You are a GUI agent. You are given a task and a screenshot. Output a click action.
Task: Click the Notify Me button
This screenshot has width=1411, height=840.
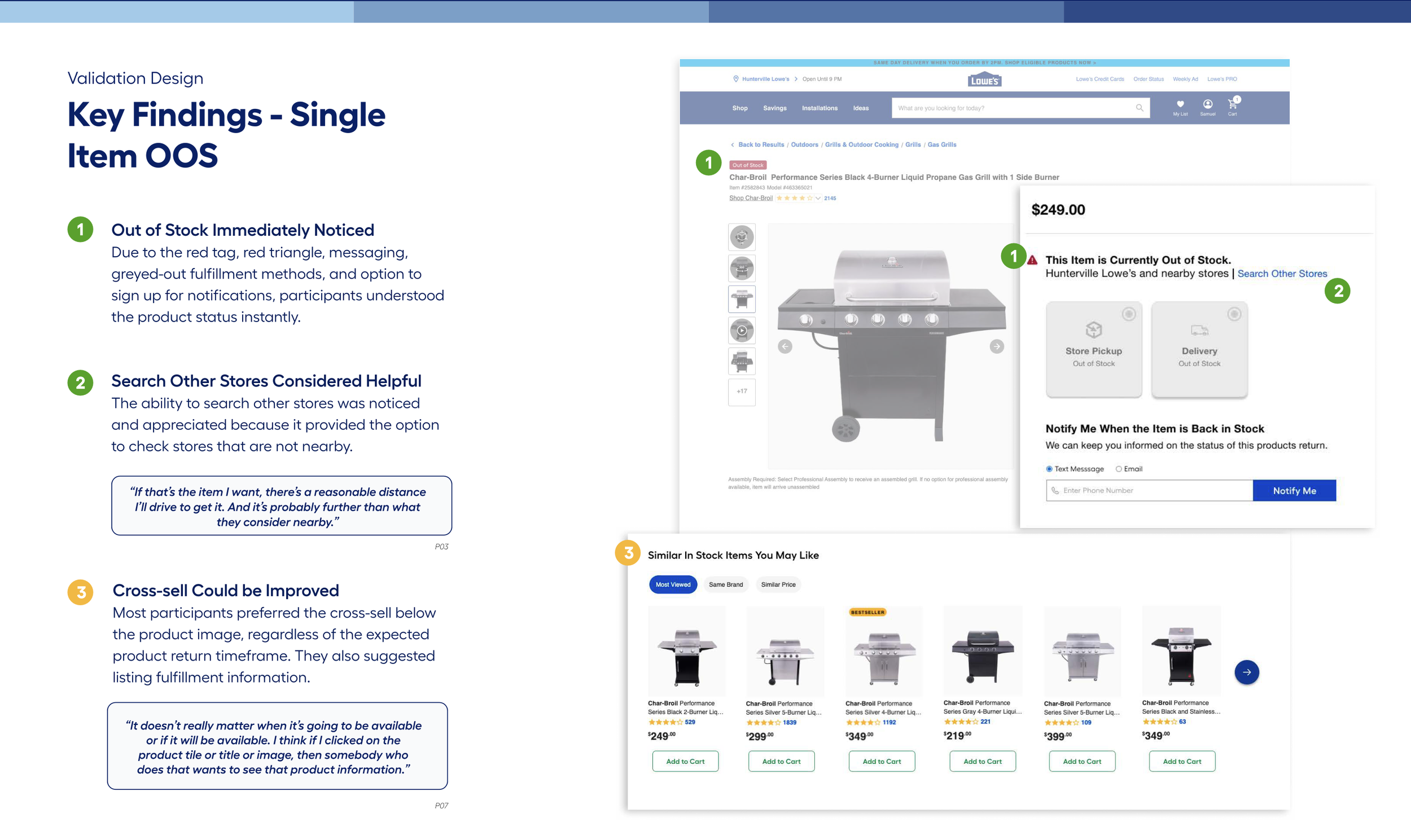tap(1294, 491)
